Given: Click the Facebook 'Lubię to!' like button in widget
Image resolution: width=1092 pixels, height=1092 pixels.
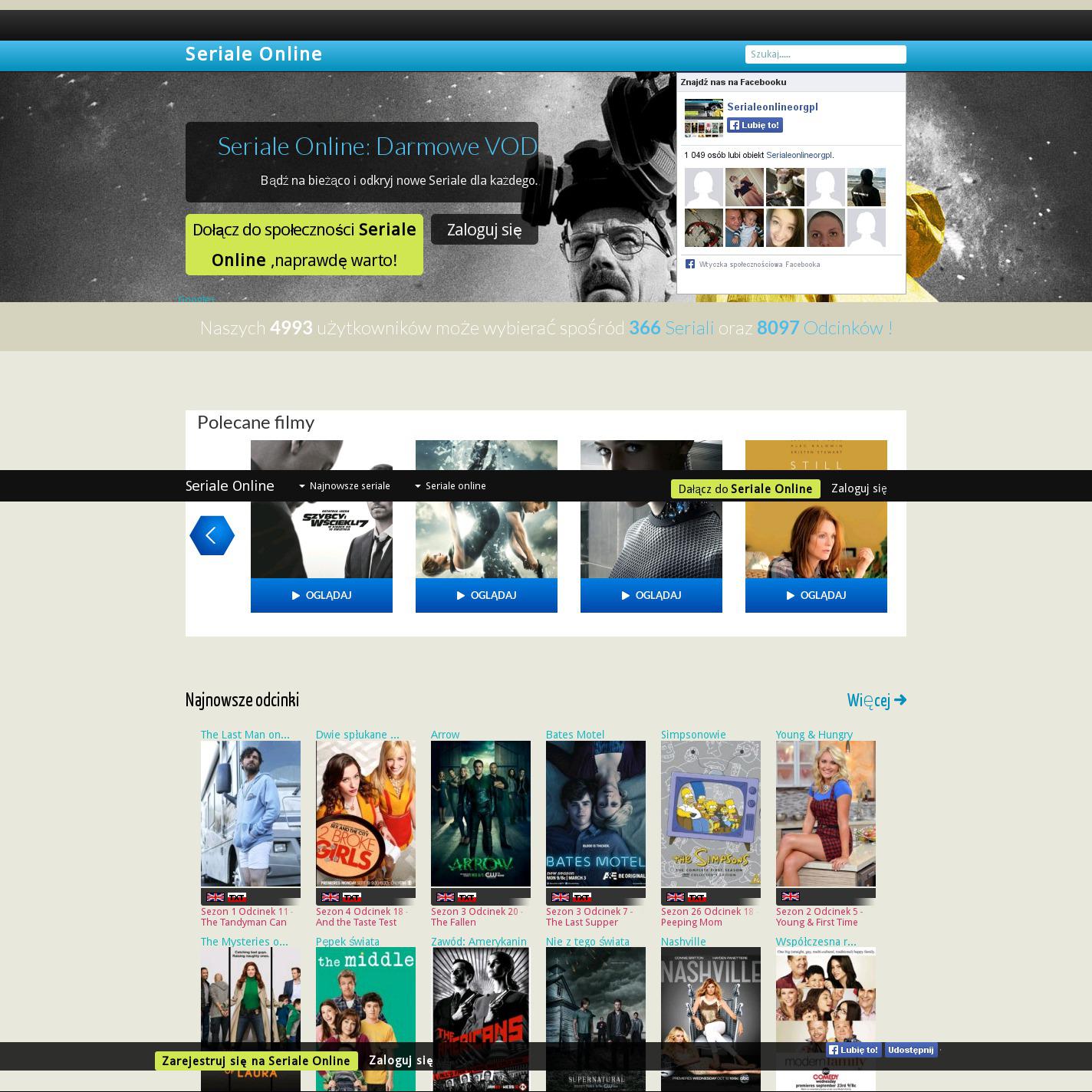Looking at the screenshot, I should point(755,126).
